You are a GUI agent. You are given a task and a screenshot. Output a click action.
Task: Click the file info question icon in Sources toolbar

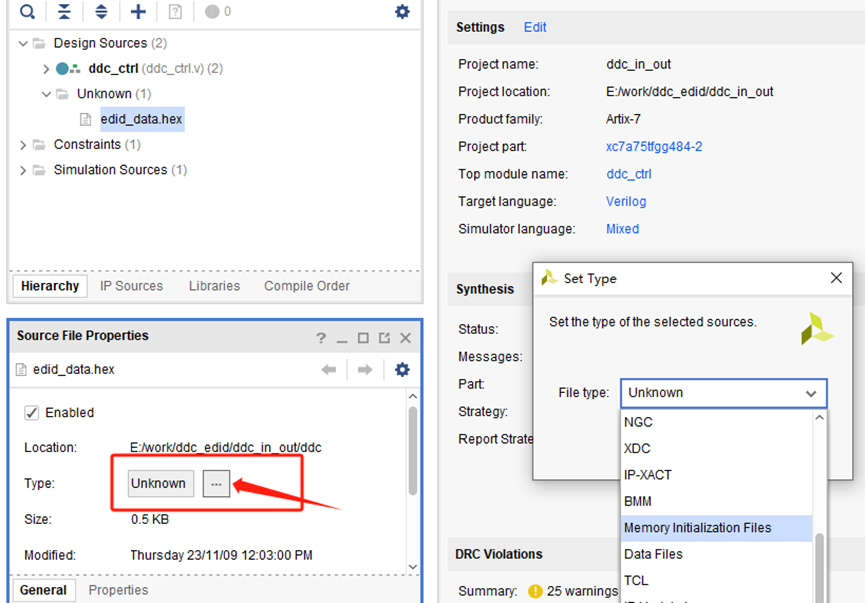pos(175,12)
